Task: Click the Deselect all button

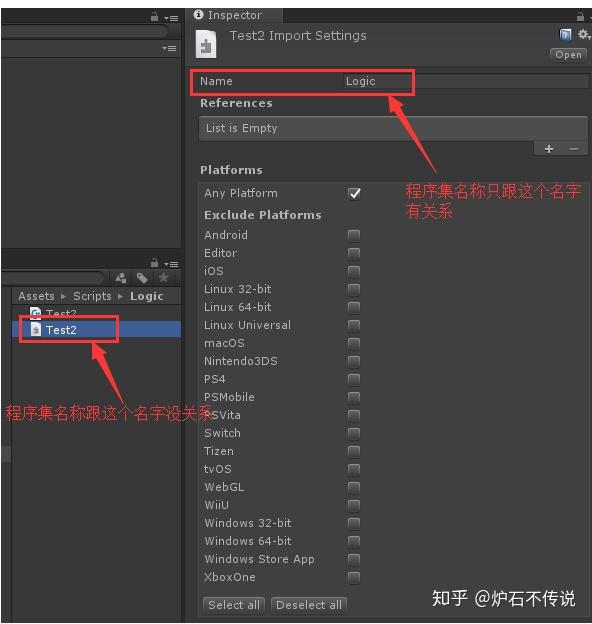Action: click(309, 605)
